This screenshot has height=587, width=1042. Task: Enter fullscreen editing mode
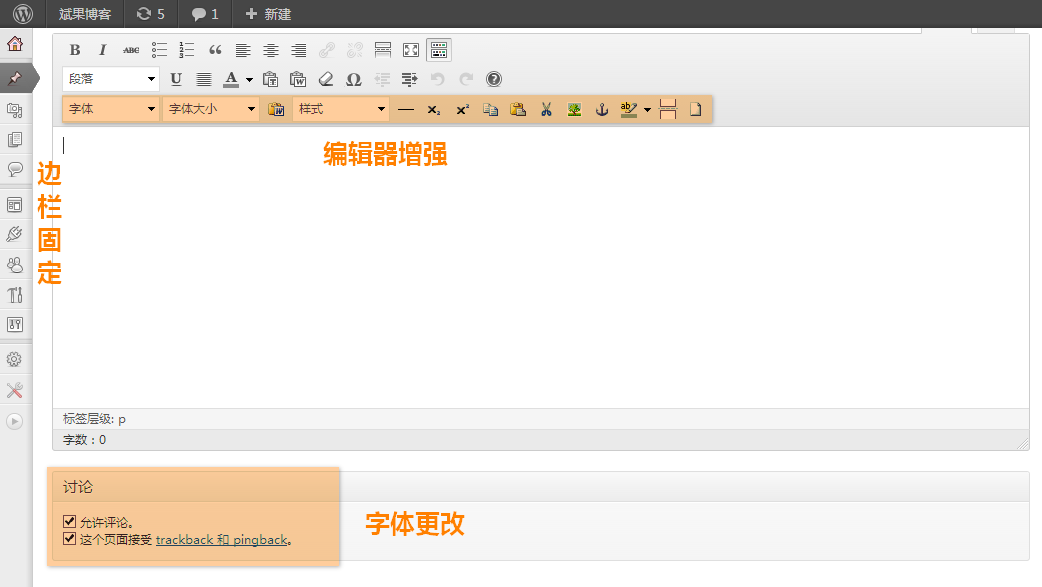411,50
